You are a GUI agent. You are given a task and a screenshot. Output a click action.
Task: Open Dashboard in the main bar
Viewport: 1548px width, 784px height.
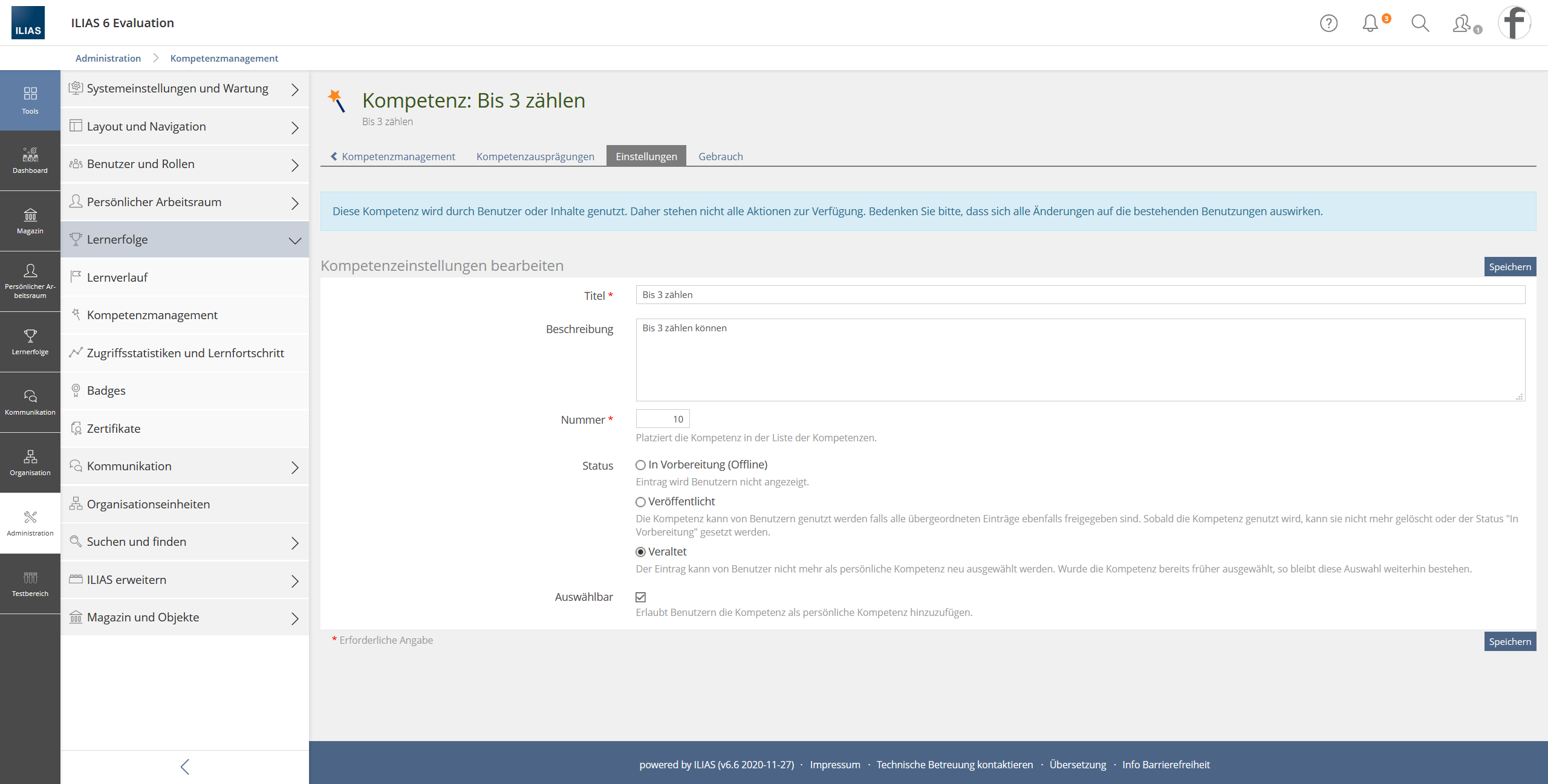pyautogui.click(x=30, y=161)
